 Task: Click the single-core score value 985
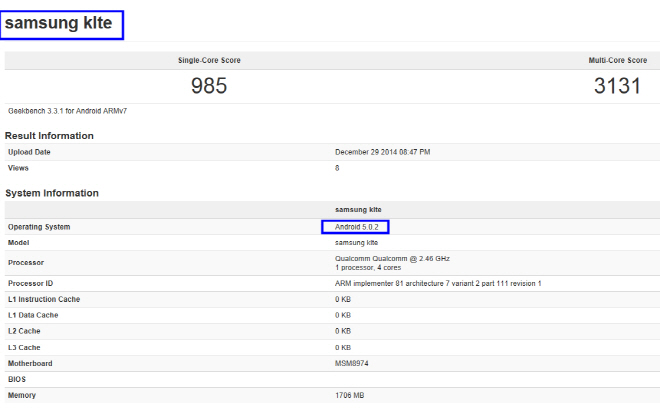point(209,86)
